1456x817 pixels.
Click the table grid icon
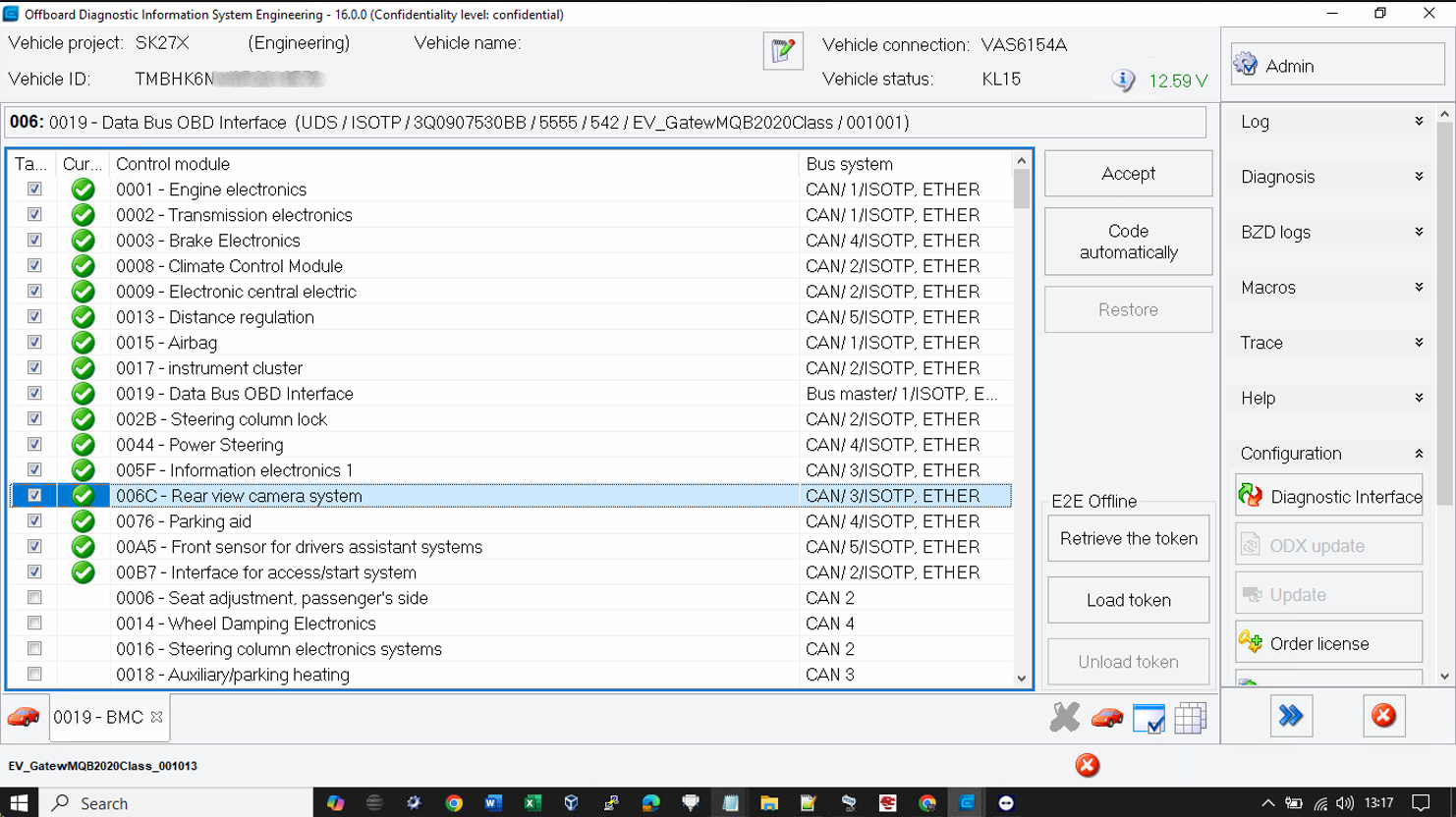1190,719
